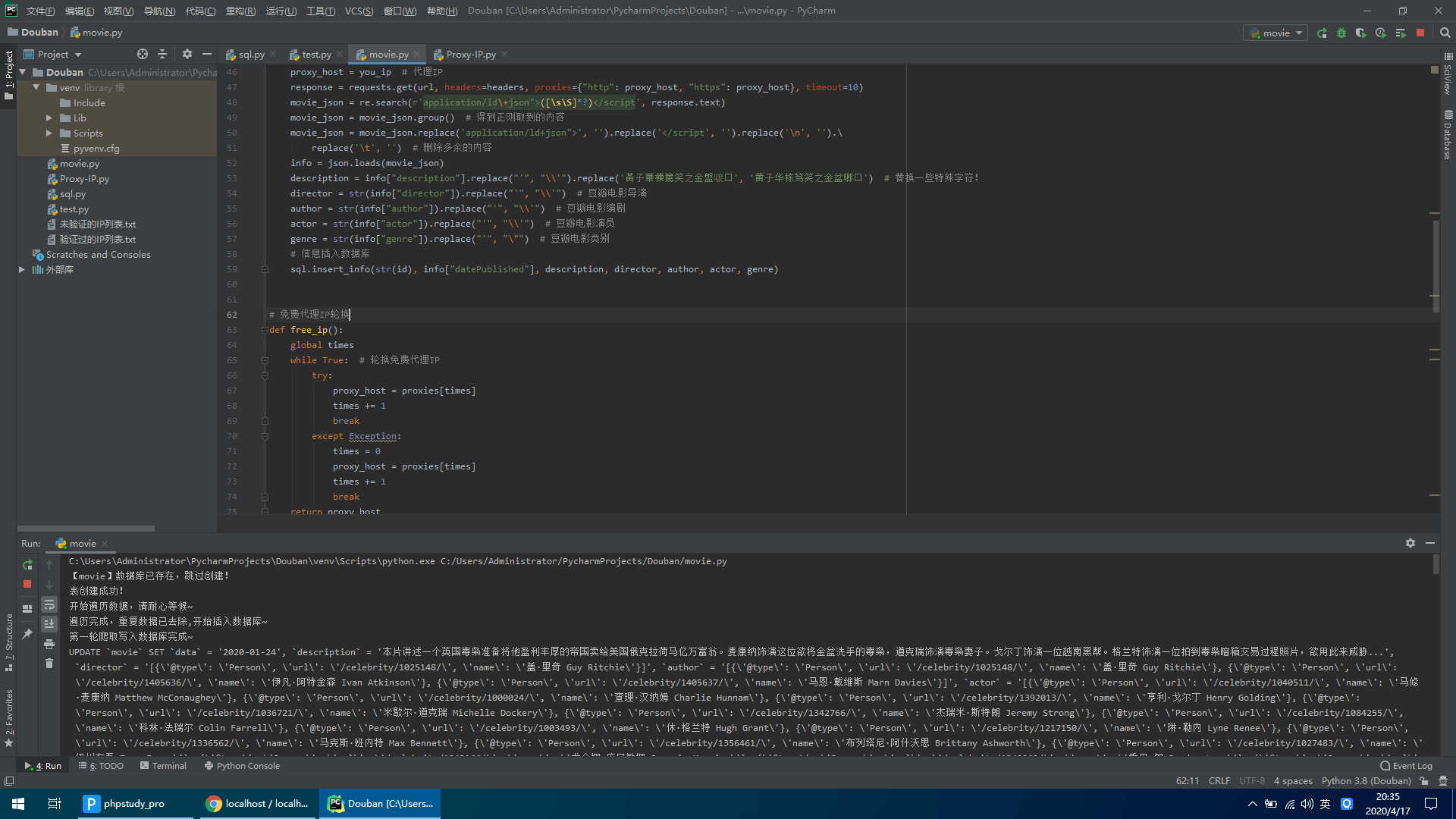Toggle scroll to end in Run console
Screen dimensions: 1456x819
(49, 623)
